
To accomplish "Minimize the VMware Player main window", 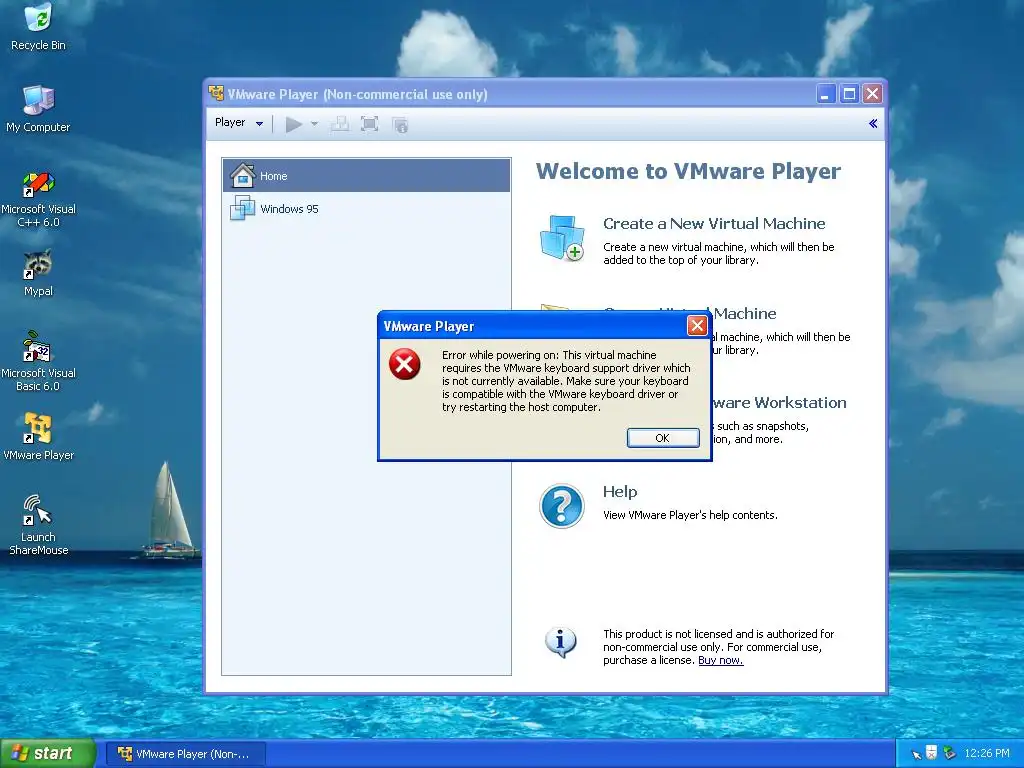I will coord(826,94).
